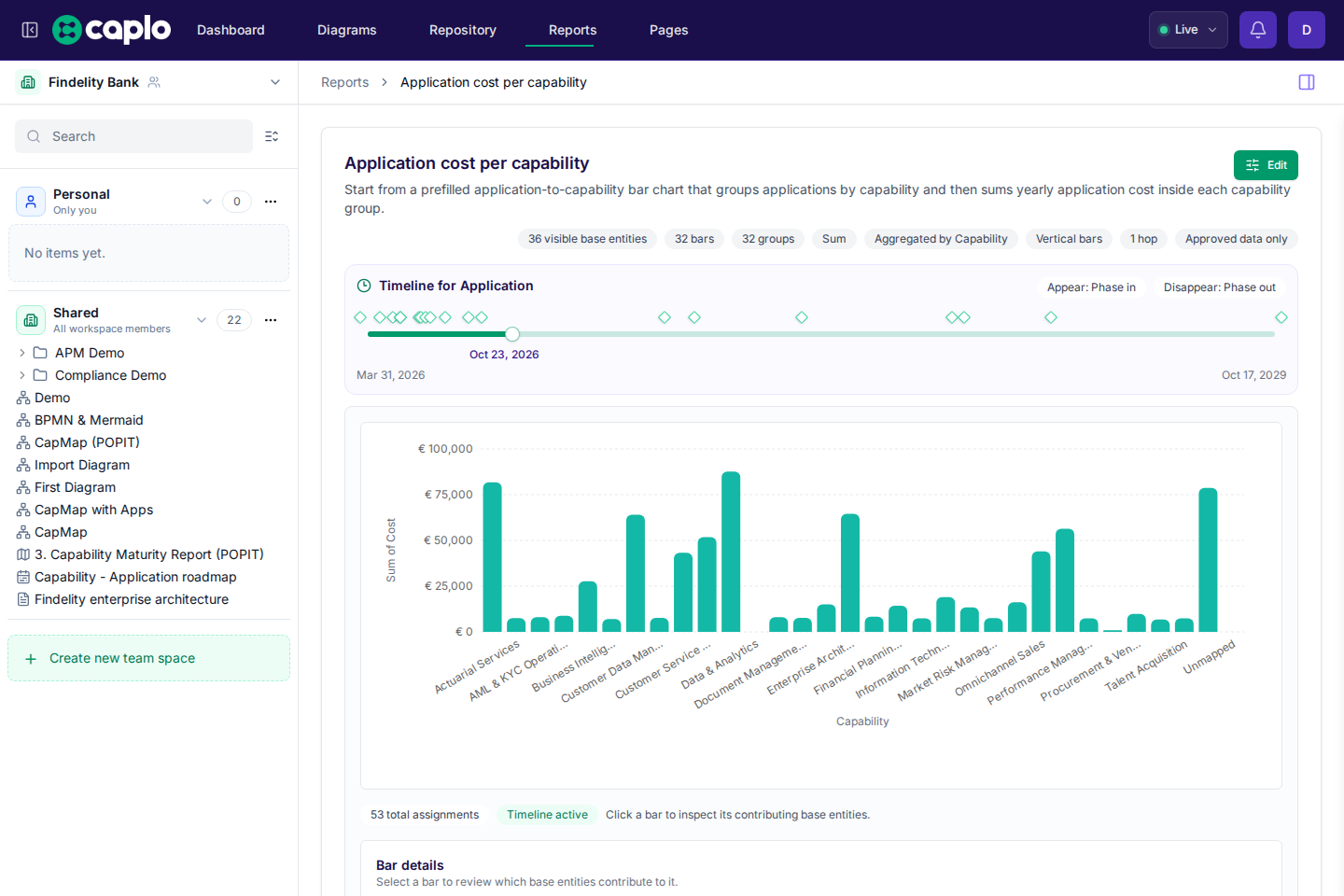Viewport: 1344px width, 896px height.
Task: Click the Caplo logo
Action: point(112,30)
